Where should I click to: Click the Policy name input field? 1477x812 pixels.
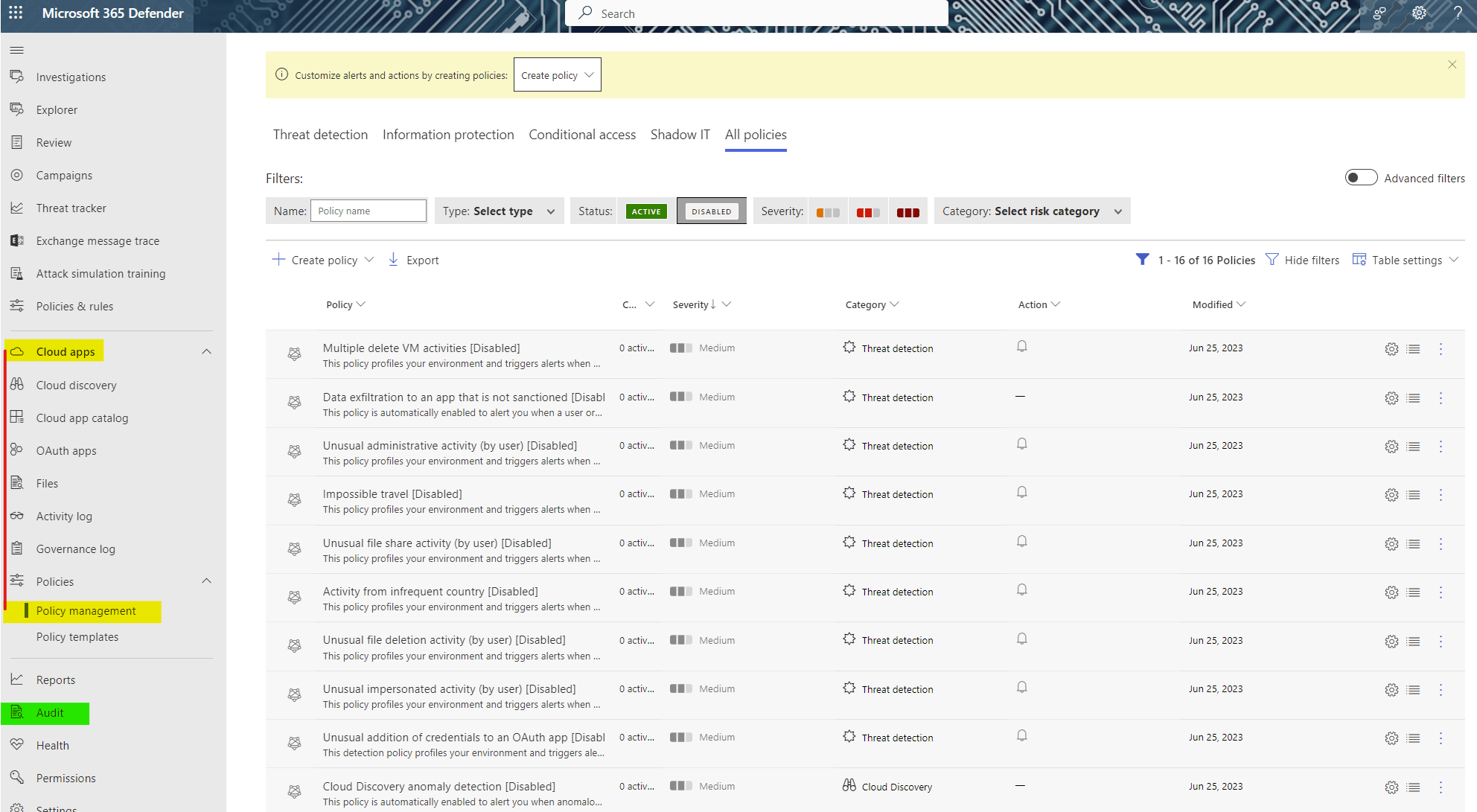point(368,211)
